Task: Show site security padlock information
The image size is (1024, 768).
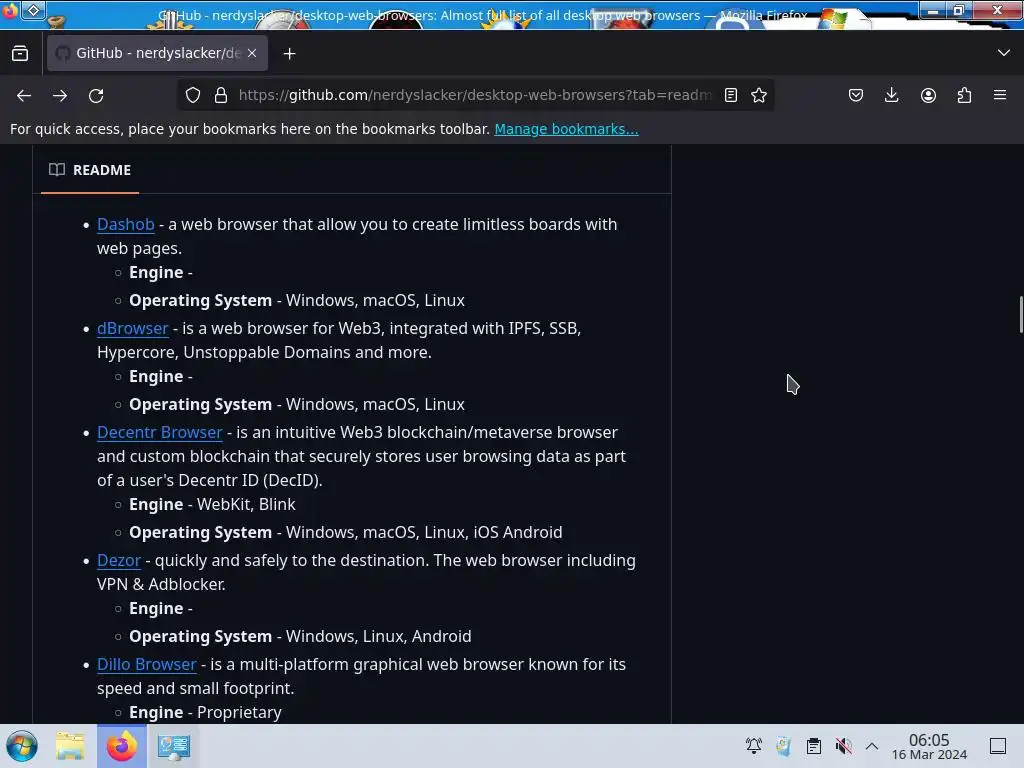Action: click(221, 95)
